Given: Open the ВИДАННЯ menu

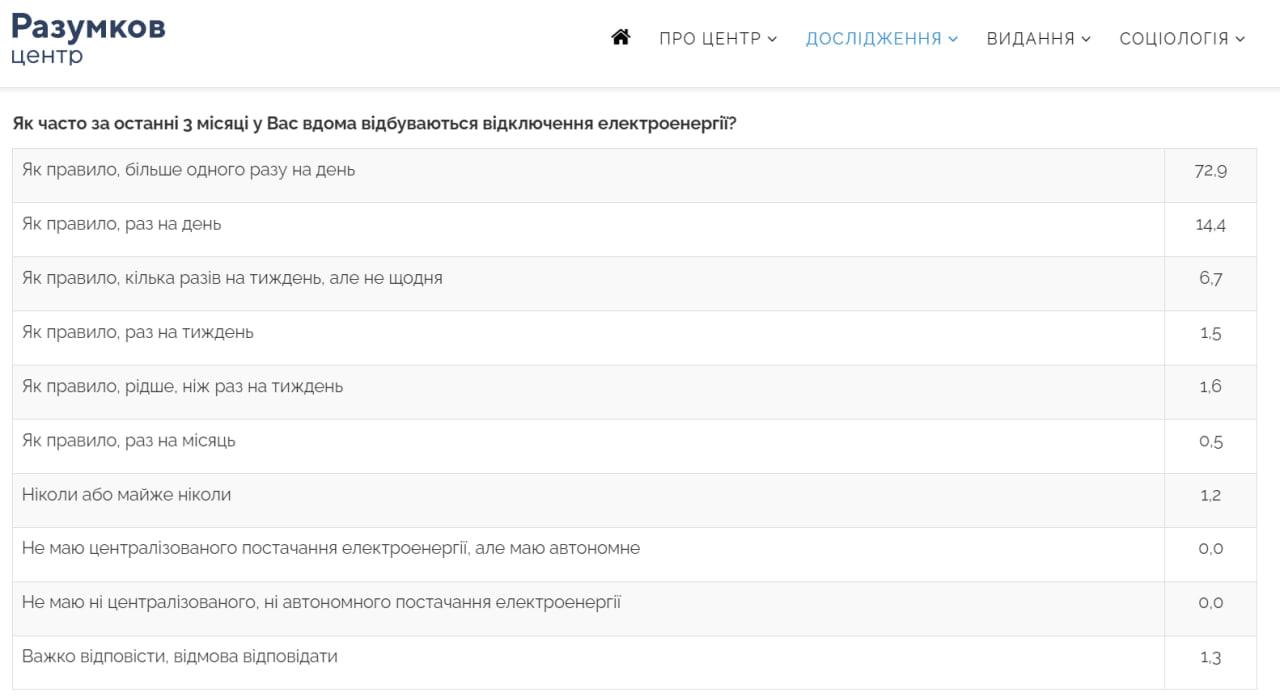Looking at the screenshot, I should point(1031,38).
